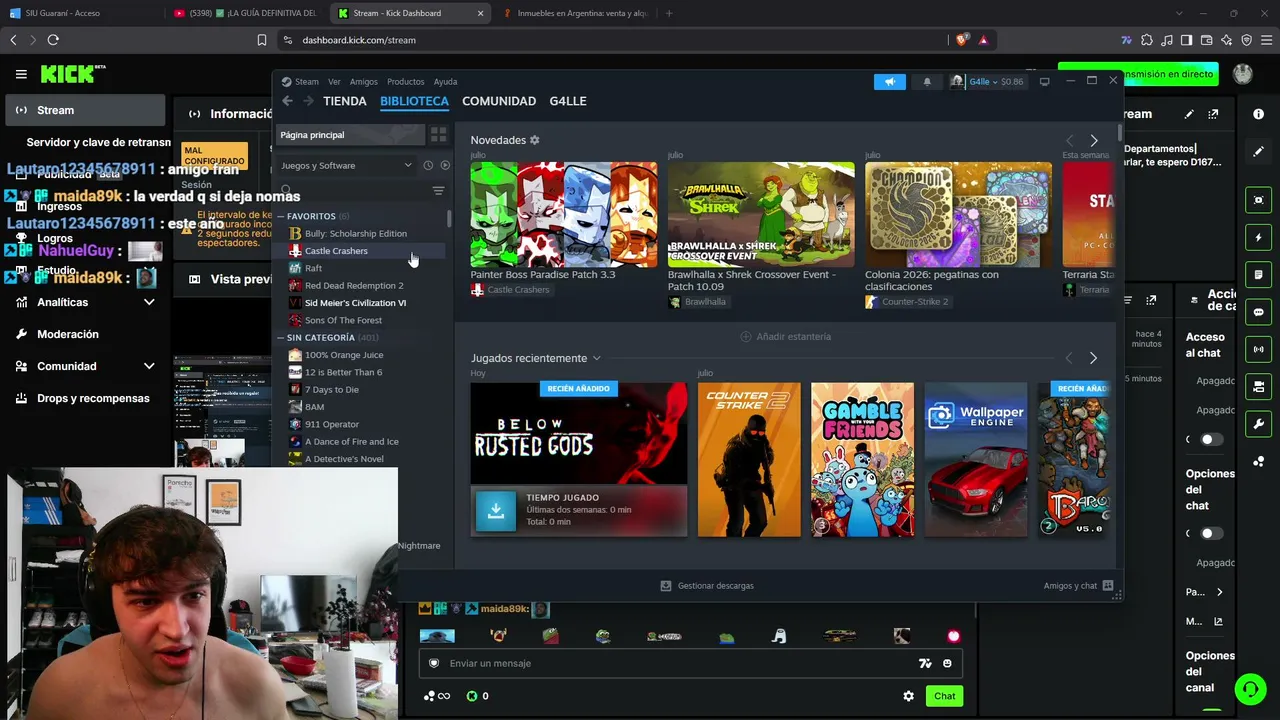The height and width of the screenshot is (720, 1280).
Task: Open Kick profile avatar menu
Action: 1243,74
